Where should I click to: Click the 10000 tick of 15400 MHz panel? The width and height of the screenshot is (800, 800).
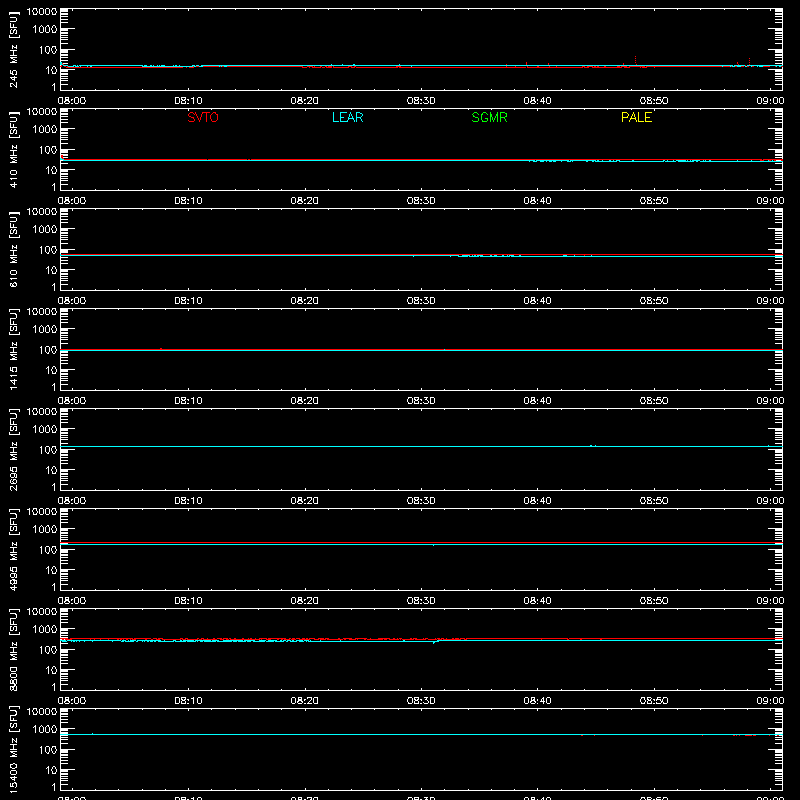[42, 712]
